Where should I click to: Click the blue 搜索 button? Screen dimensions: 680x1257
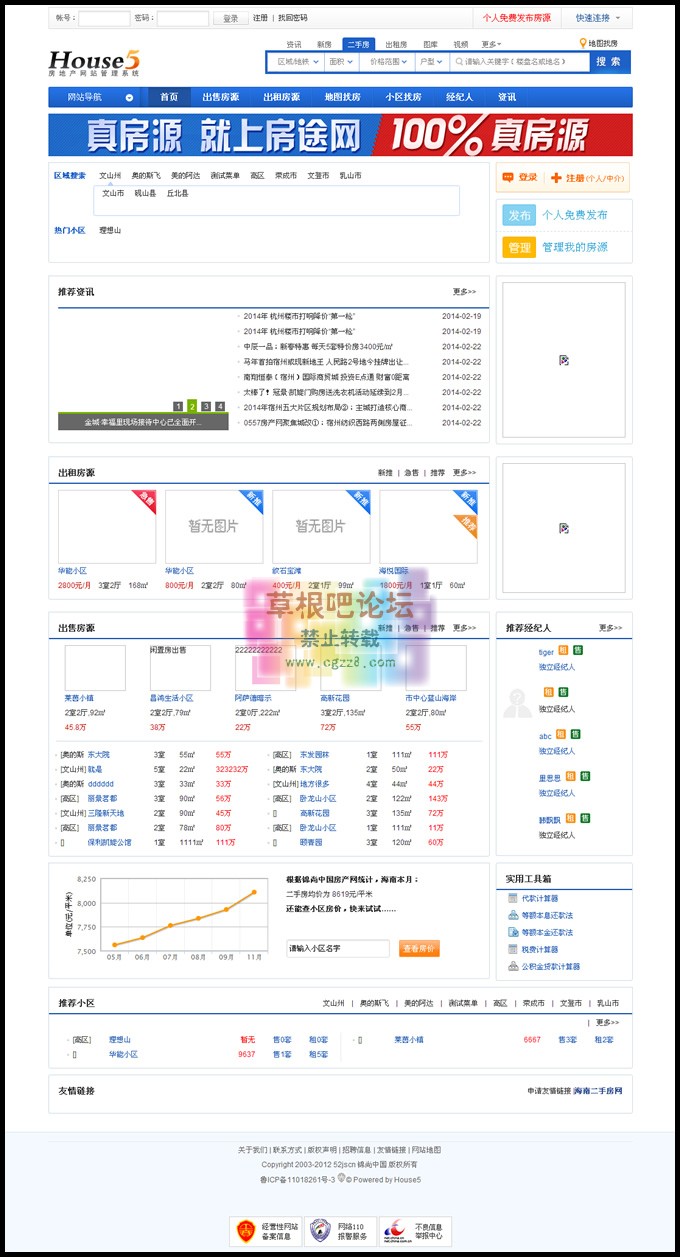tap(609, 61)
